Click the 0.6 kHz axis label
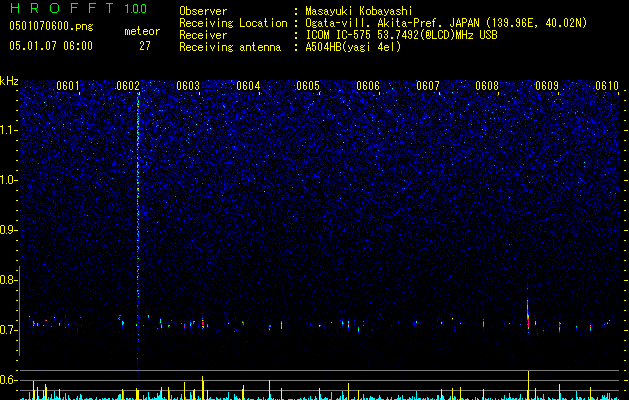This screenshot has width=629, height=400. 7,380
